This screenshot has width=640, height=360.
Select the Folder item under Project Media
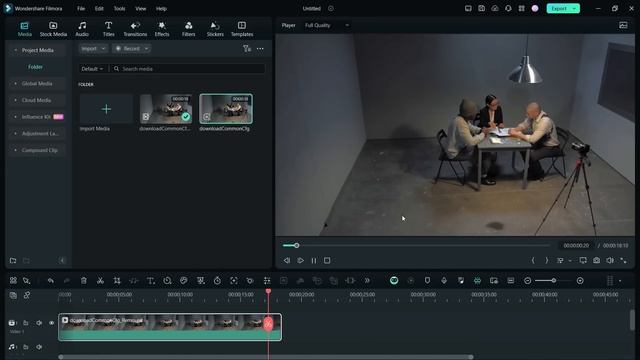pos(36,67)
